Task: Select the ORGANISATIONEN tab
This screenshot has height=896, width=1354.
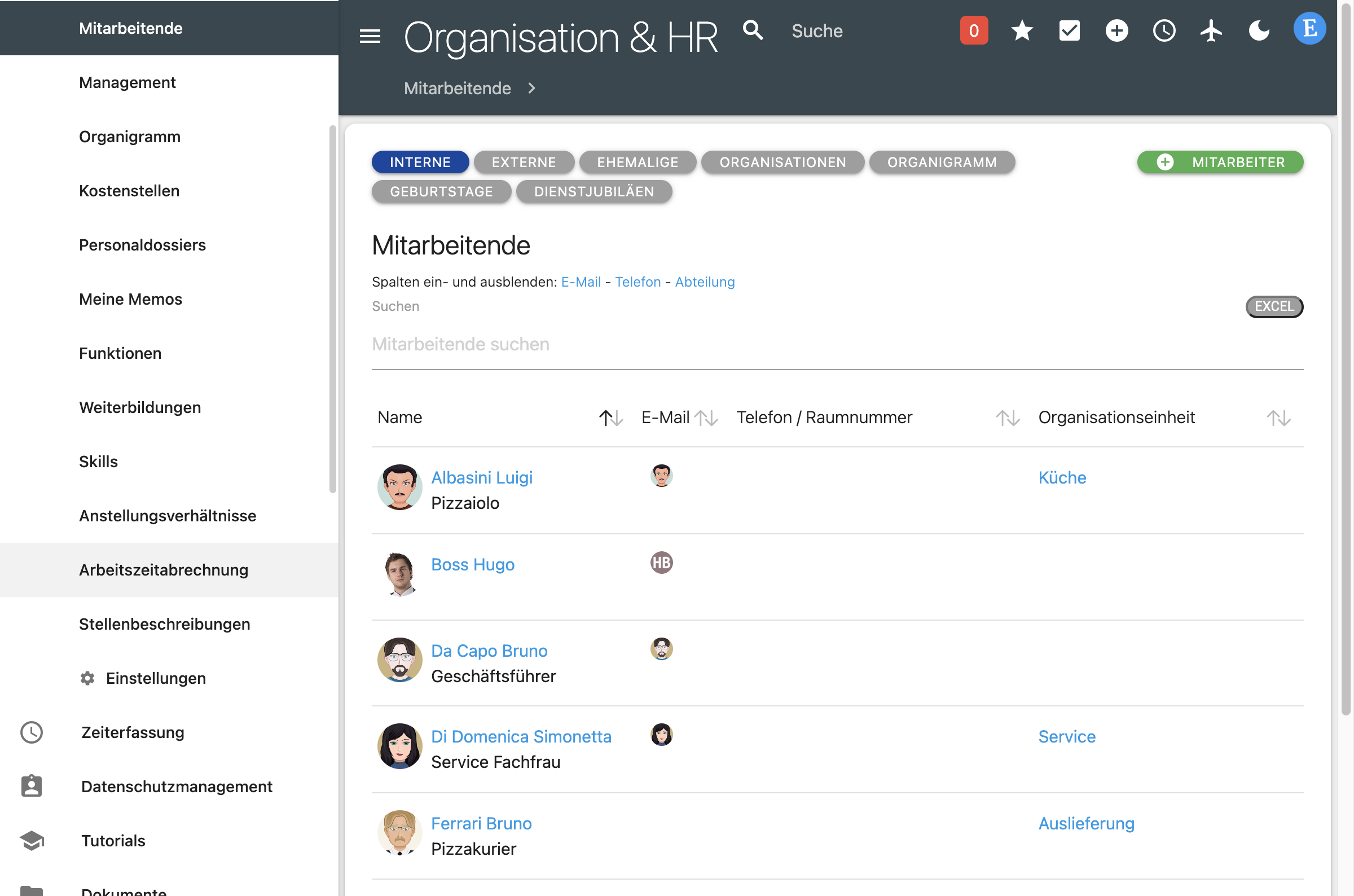Action: click(782, 162)
